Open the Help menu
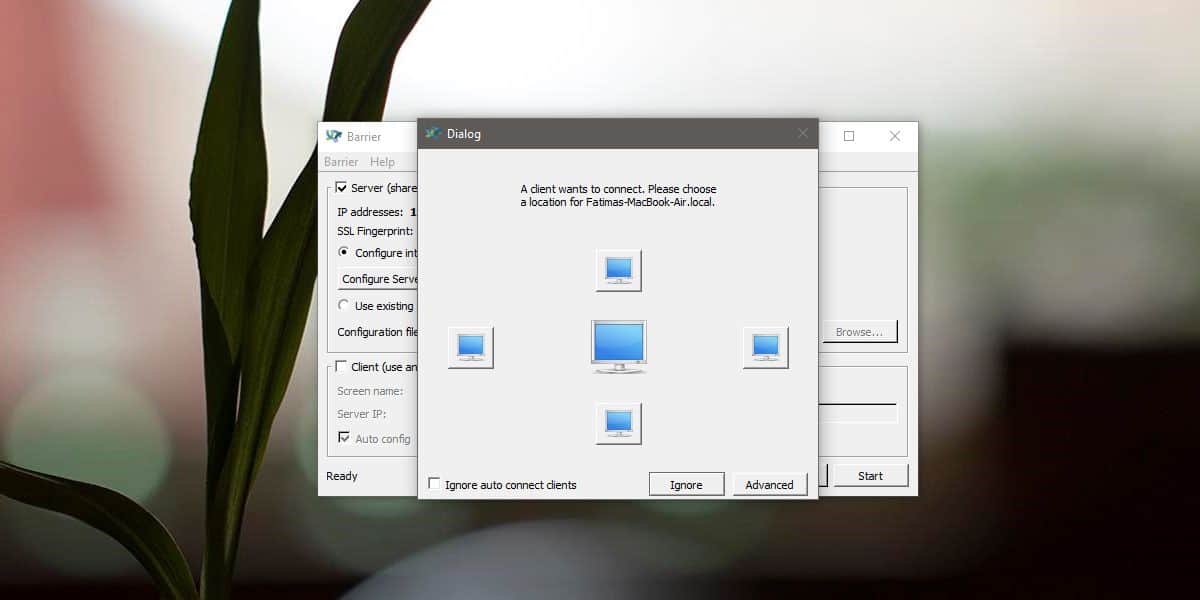The width and height of the screenshot is (1200, 600). coord(382,162)
